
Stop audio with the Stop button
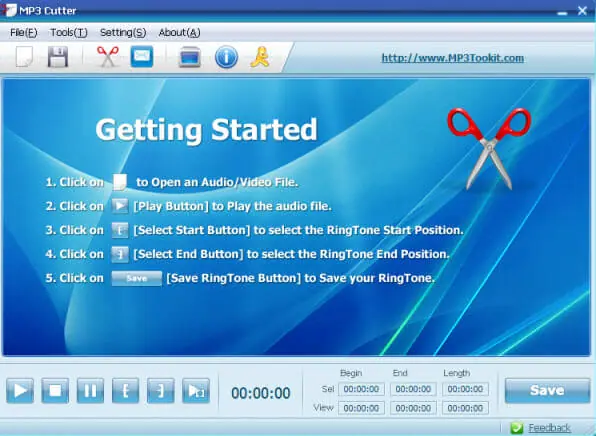coord(55,390)
